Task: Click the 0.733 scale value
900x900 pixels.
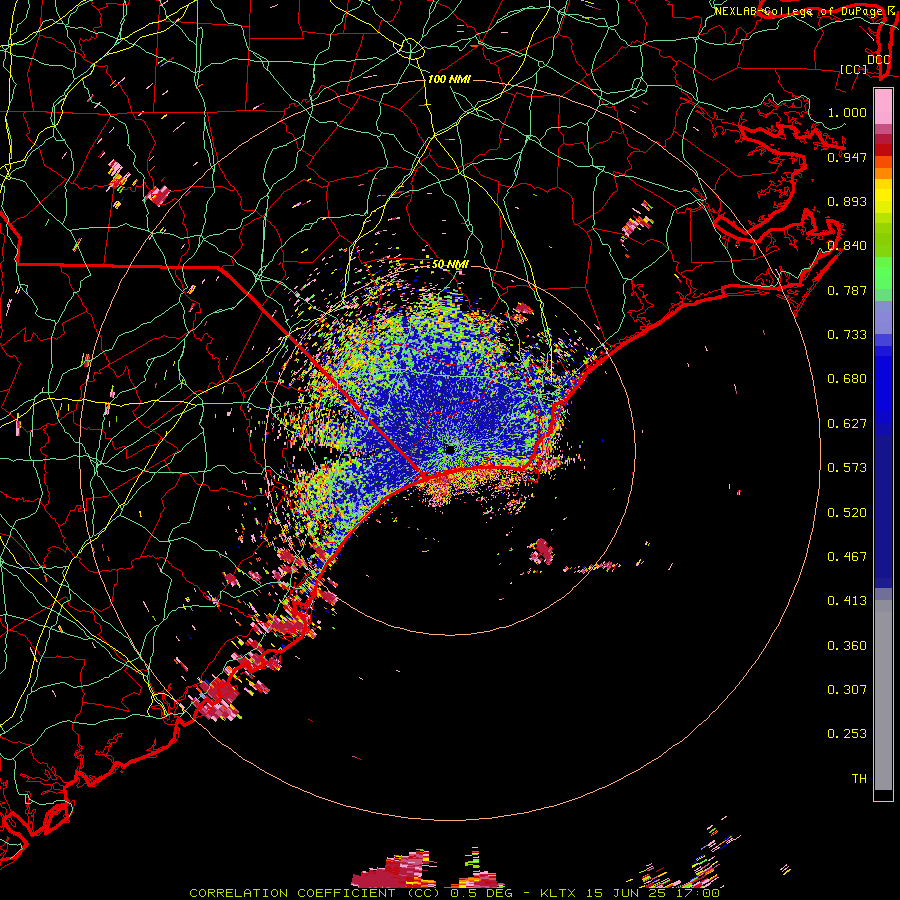Action: tap(847, 335)
